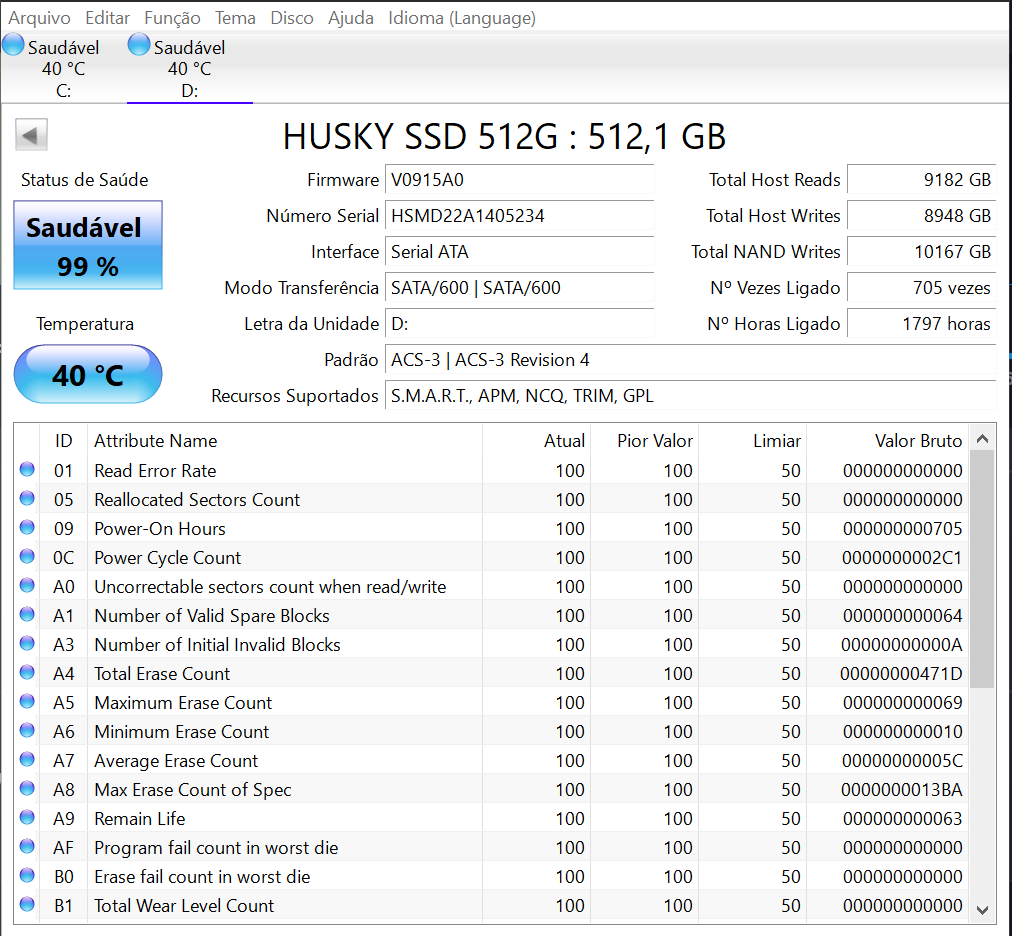The image size is (1012, 936).
Task: Click the Valor Bruto column header
Action: (x=887, y=440)
